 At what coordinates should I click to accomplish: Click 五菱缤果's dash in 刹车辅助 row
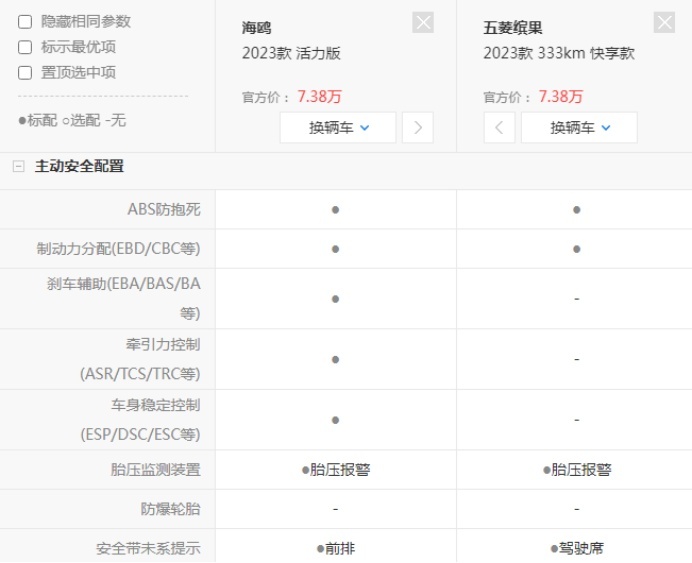tap(576, 299)
